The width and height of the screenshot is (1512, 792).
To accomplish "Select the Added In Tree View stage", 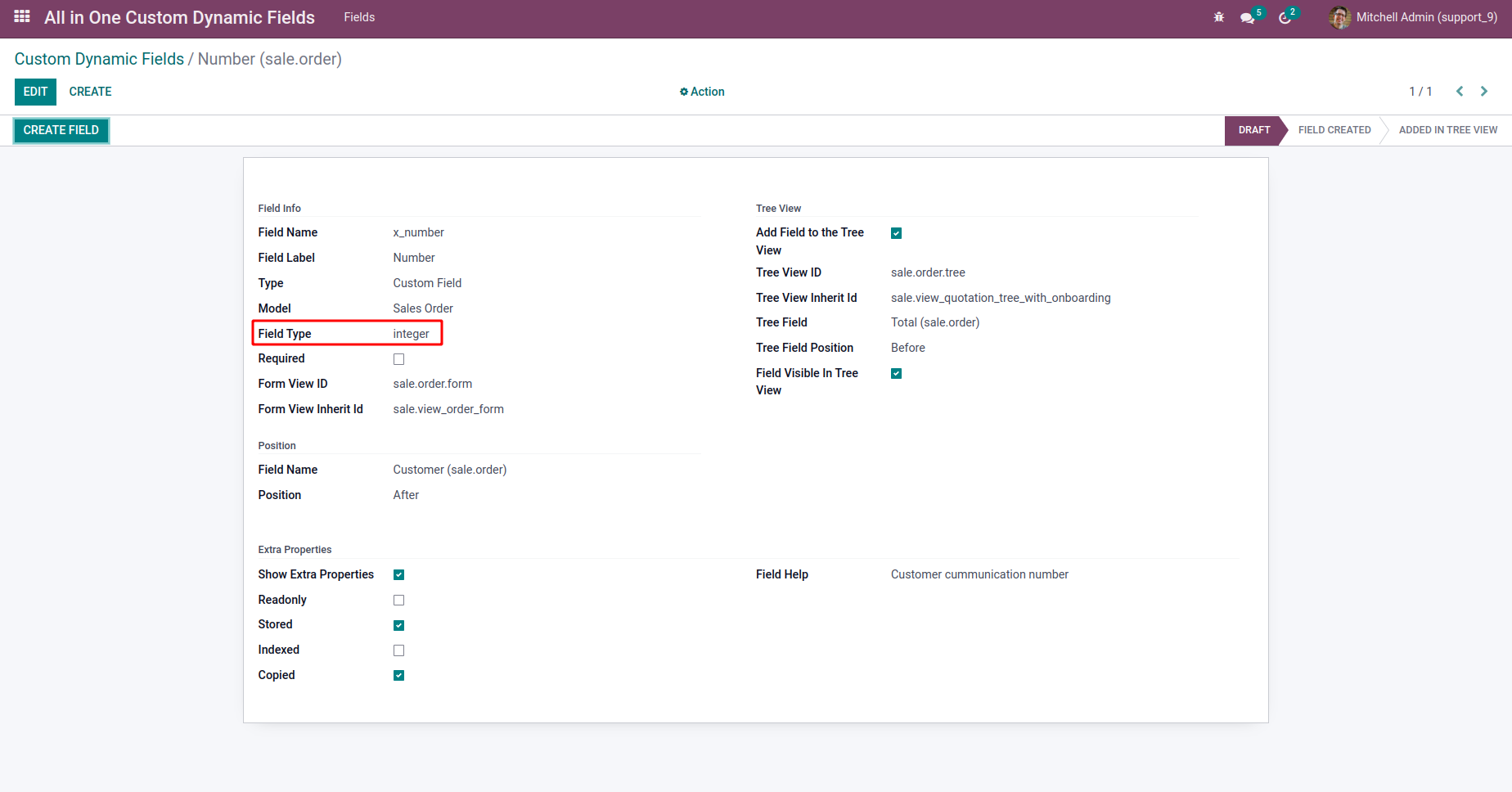I will tap(1447, 130).
